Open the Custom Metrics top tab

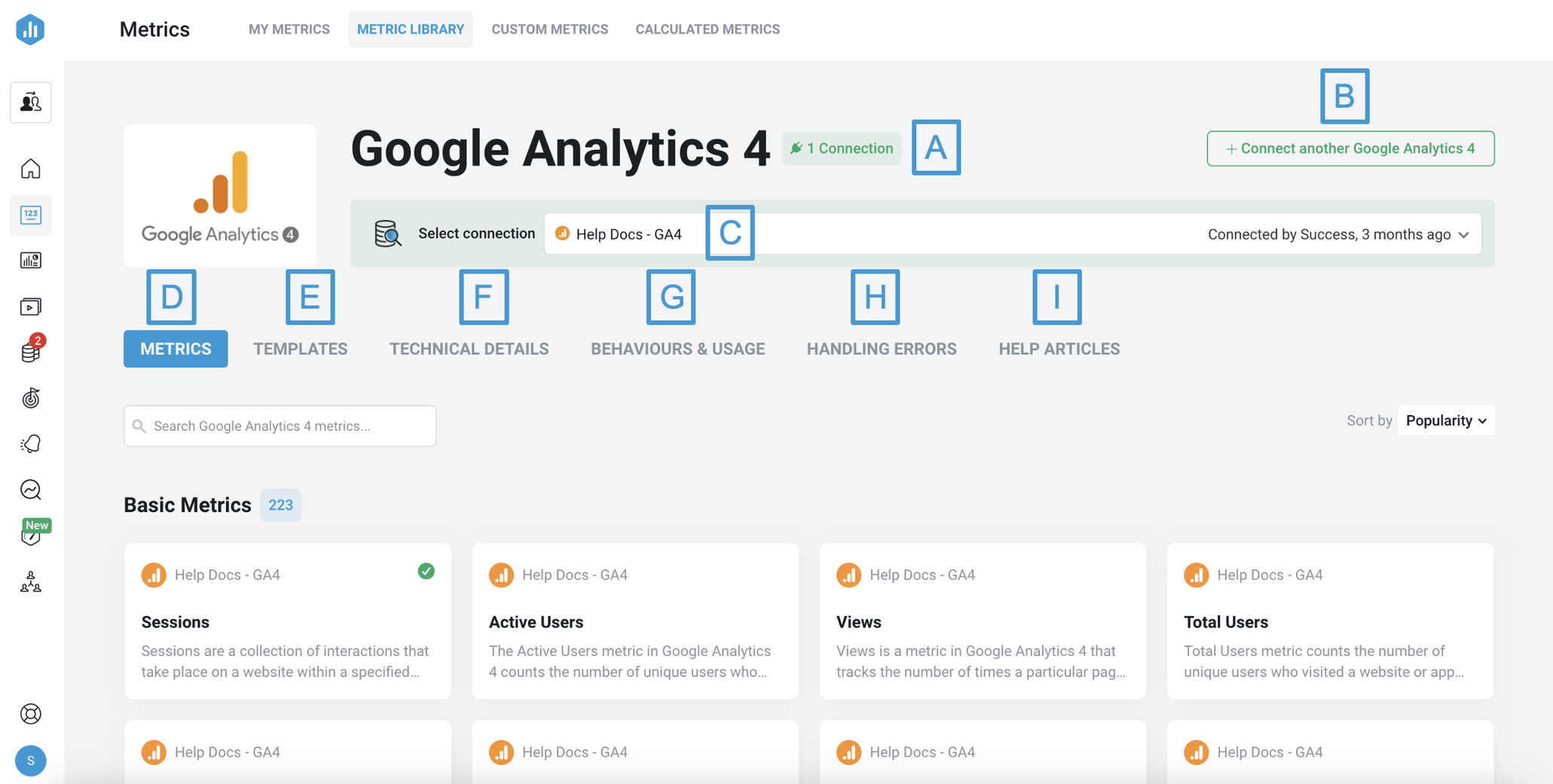tap(549, 29)
